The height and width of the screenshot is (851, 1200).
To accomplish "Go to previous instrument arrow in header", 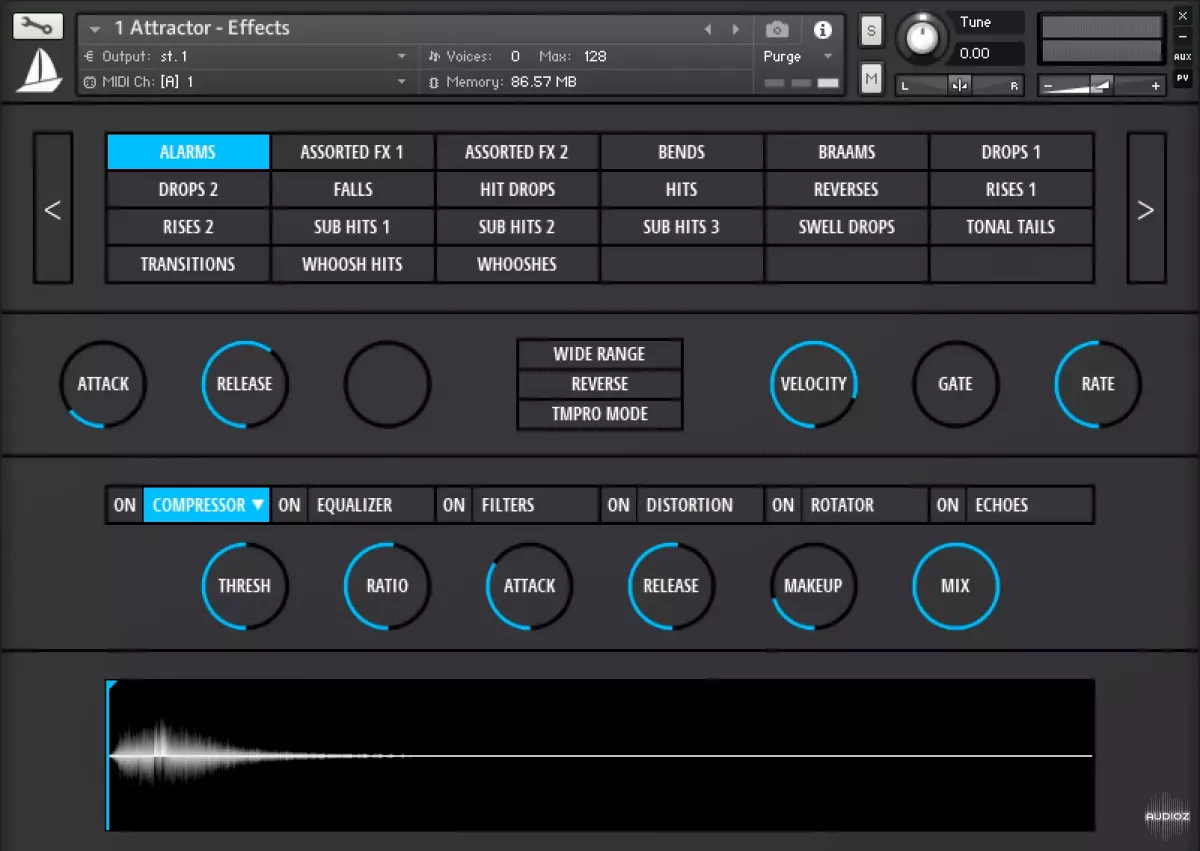I will tap(708, 29).
